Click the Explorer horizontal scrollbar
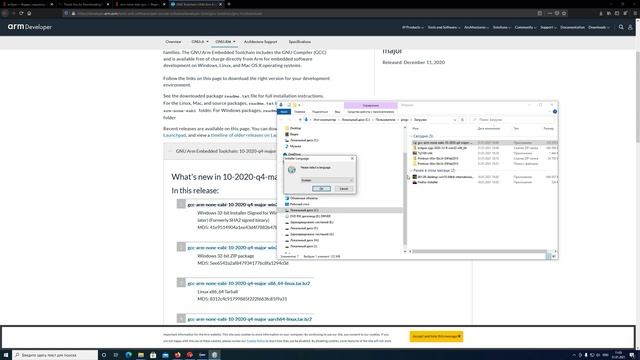This screenshot has height=360, width=640. 479,251
